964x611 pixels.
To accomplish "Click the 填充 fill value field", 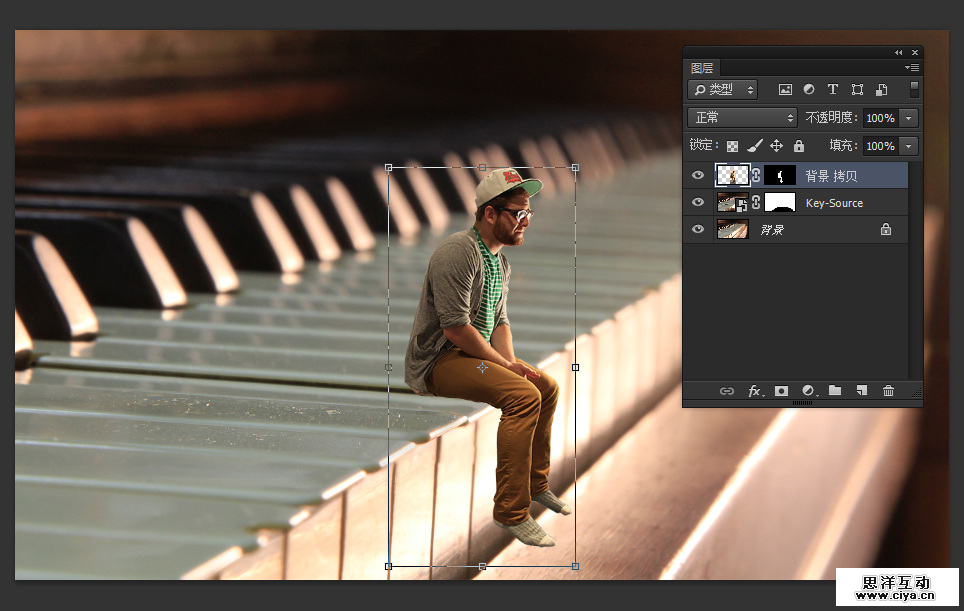I will 880,146.
